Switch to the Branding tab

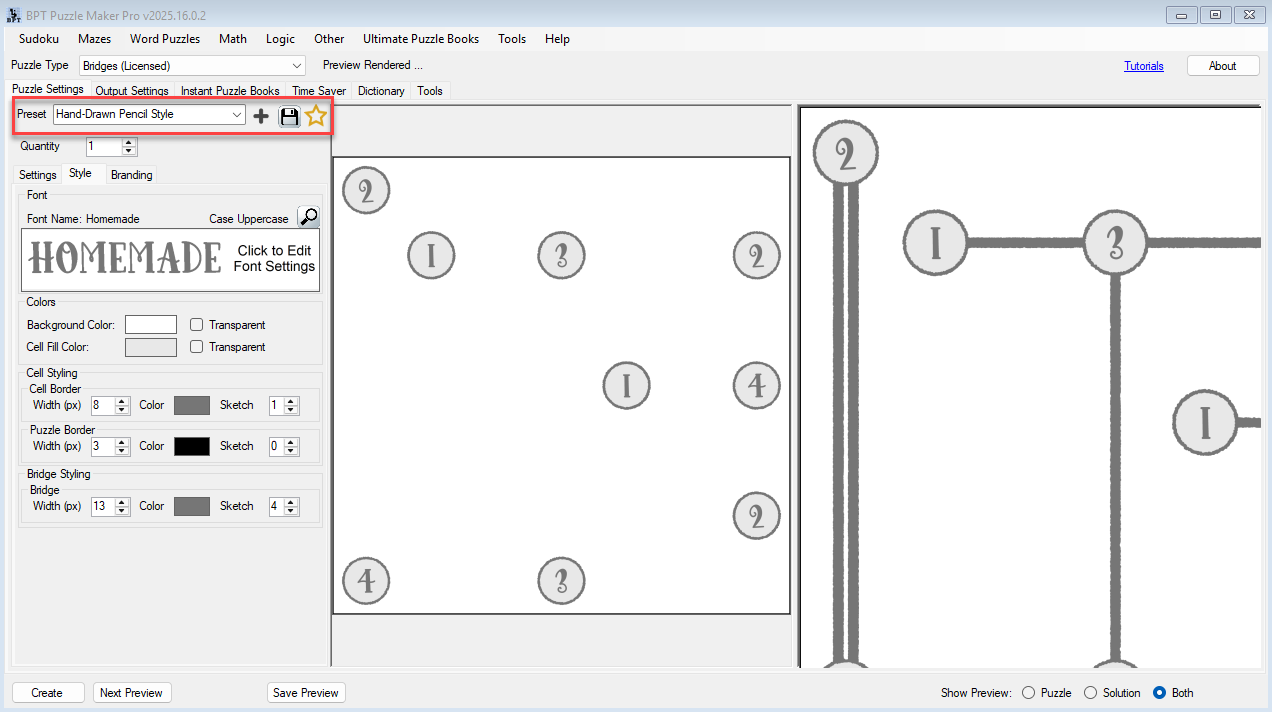click(x=131, y=174)
